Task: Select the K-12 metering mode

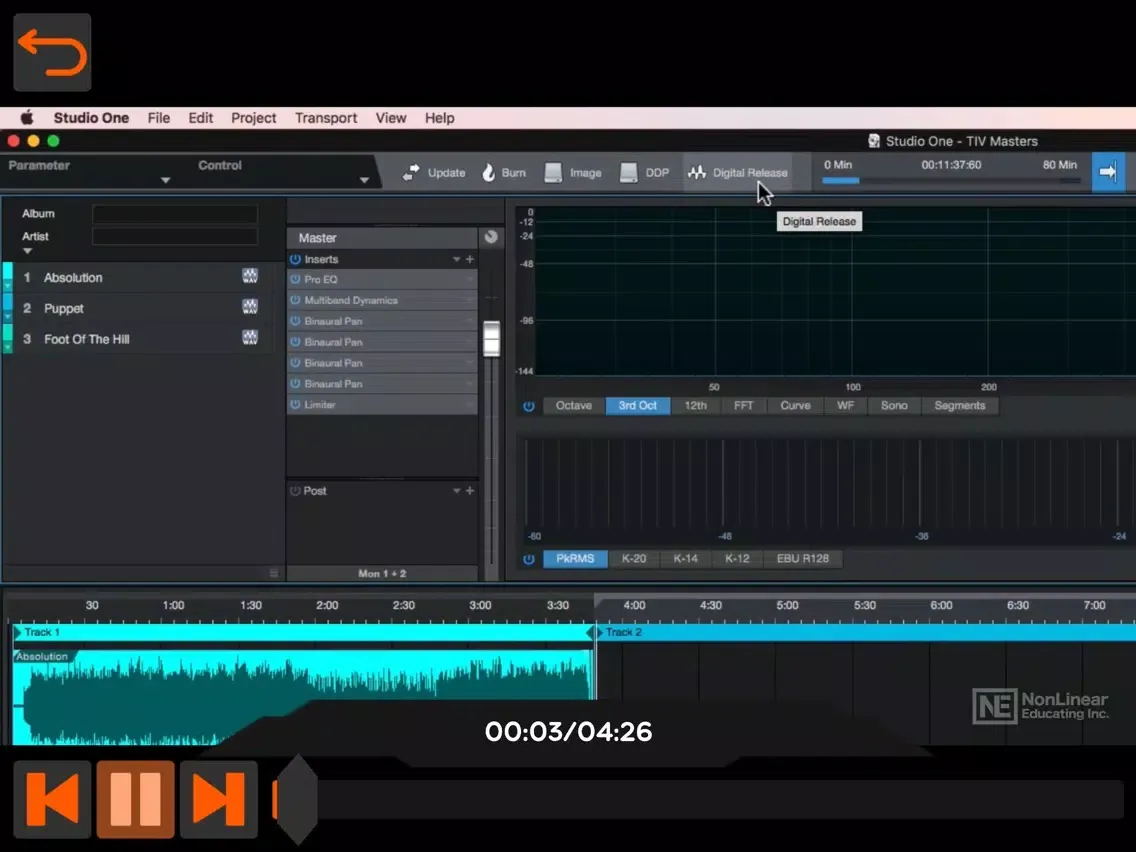Action: point(737,559)
